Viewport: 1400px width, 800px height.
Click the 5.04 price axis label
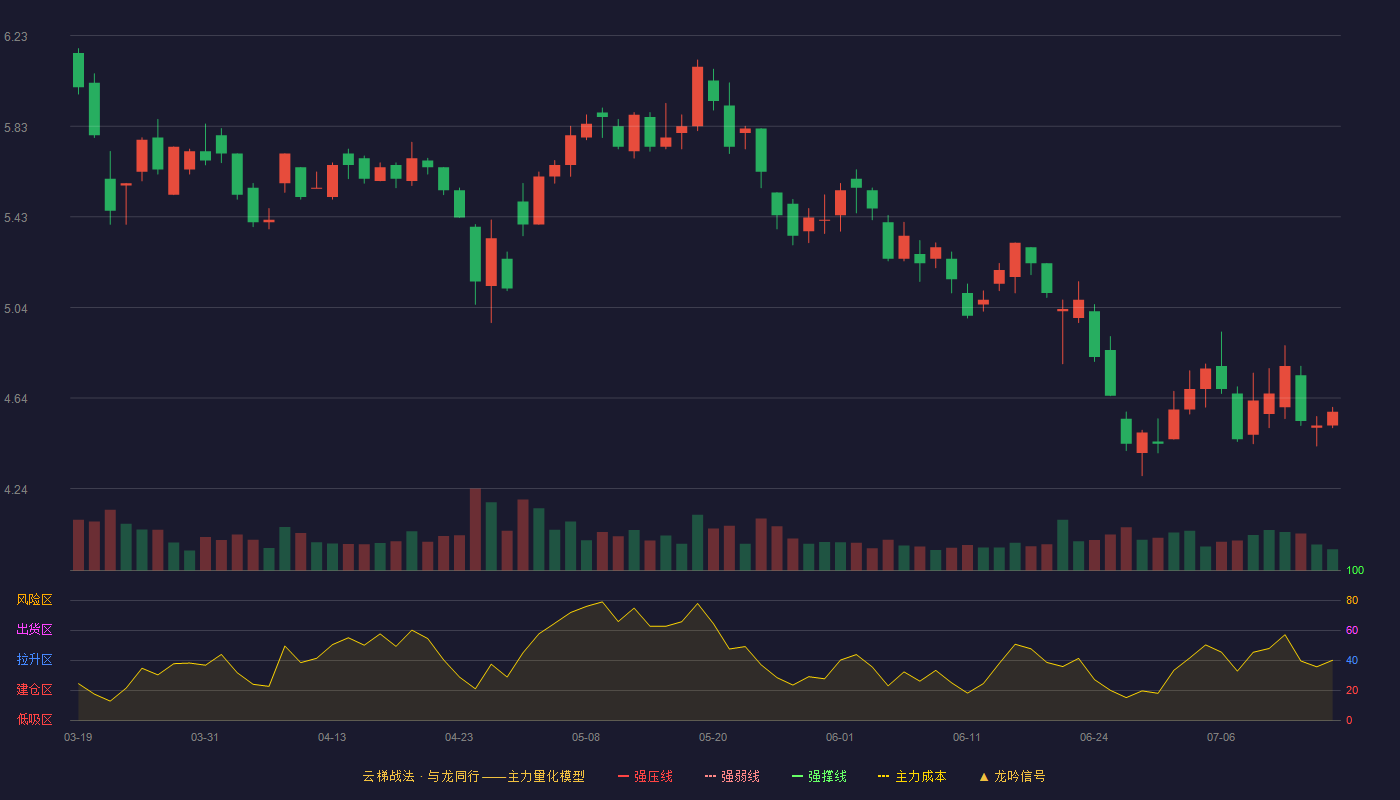click(x=16, y=309)
